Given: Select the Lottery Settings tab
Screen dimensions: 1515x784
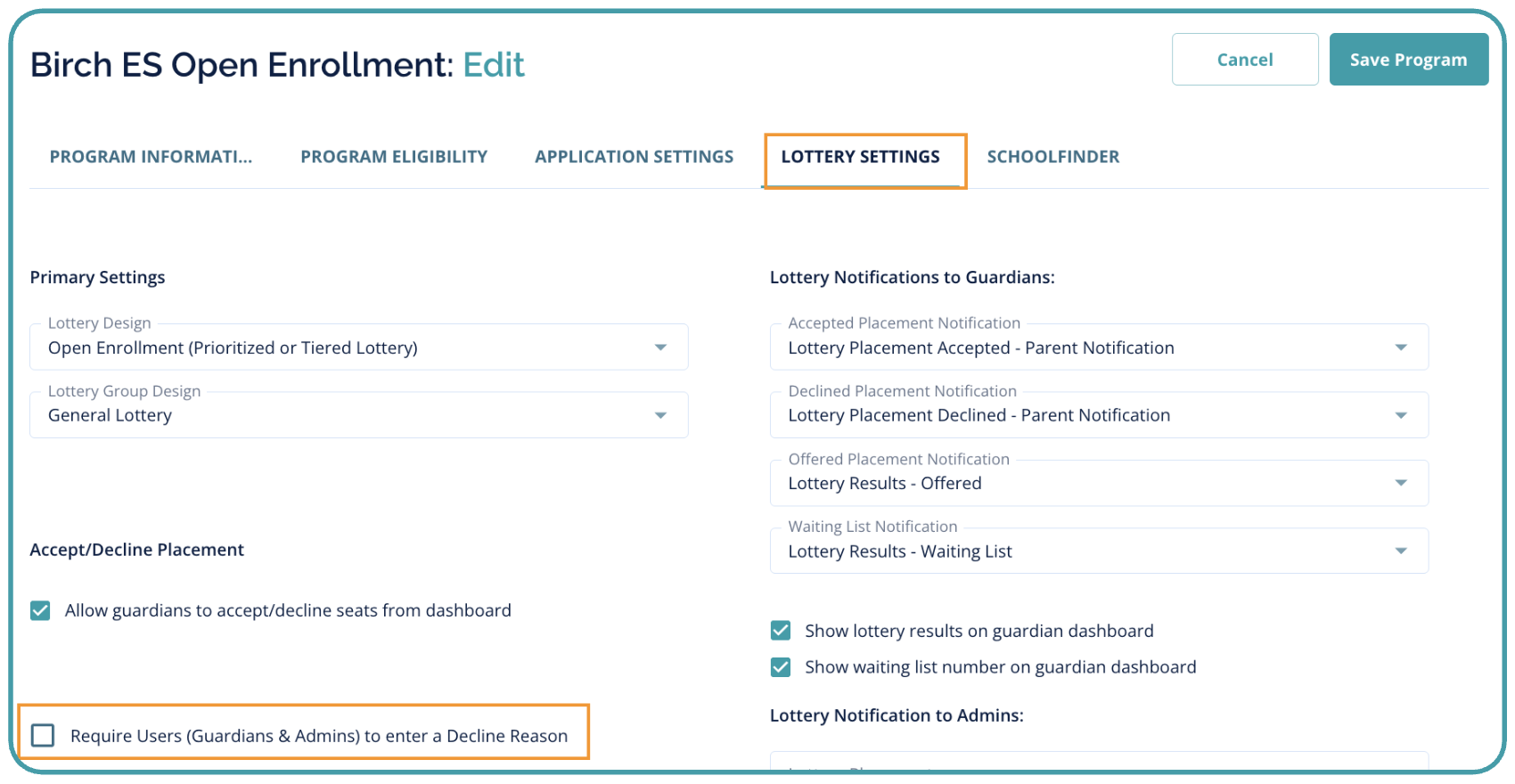Looking at the screenshot, I should pos(860,157).
